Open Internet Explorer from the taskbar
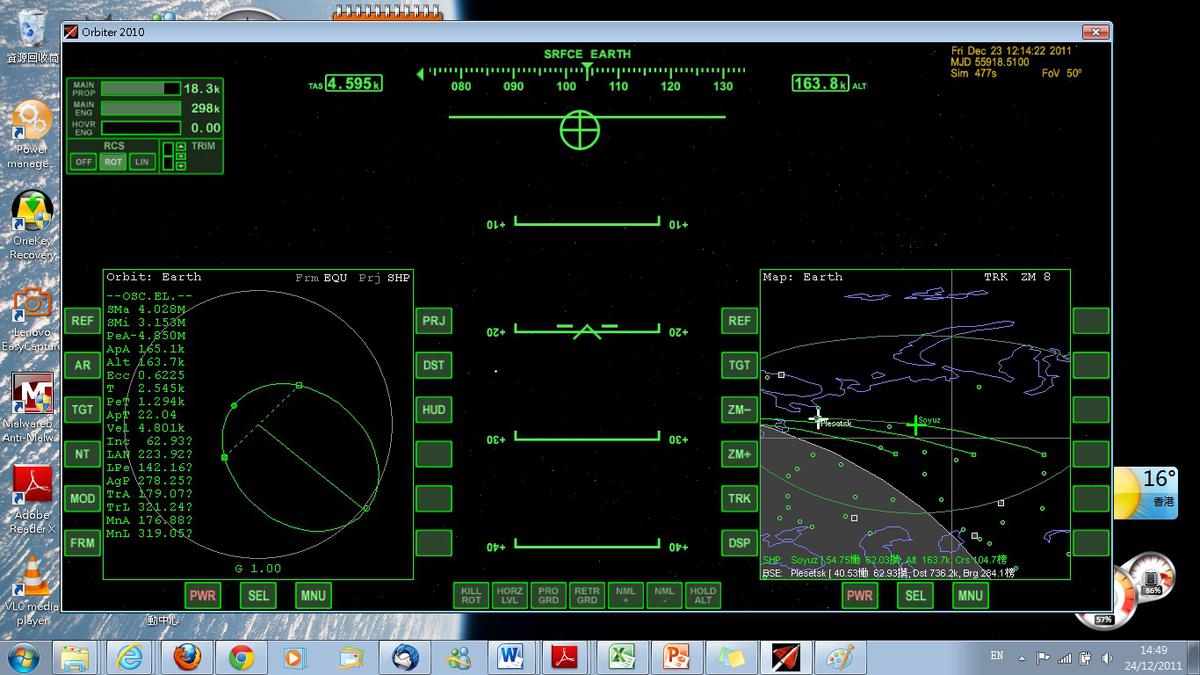1200x675 pixels. pos(131,657)
